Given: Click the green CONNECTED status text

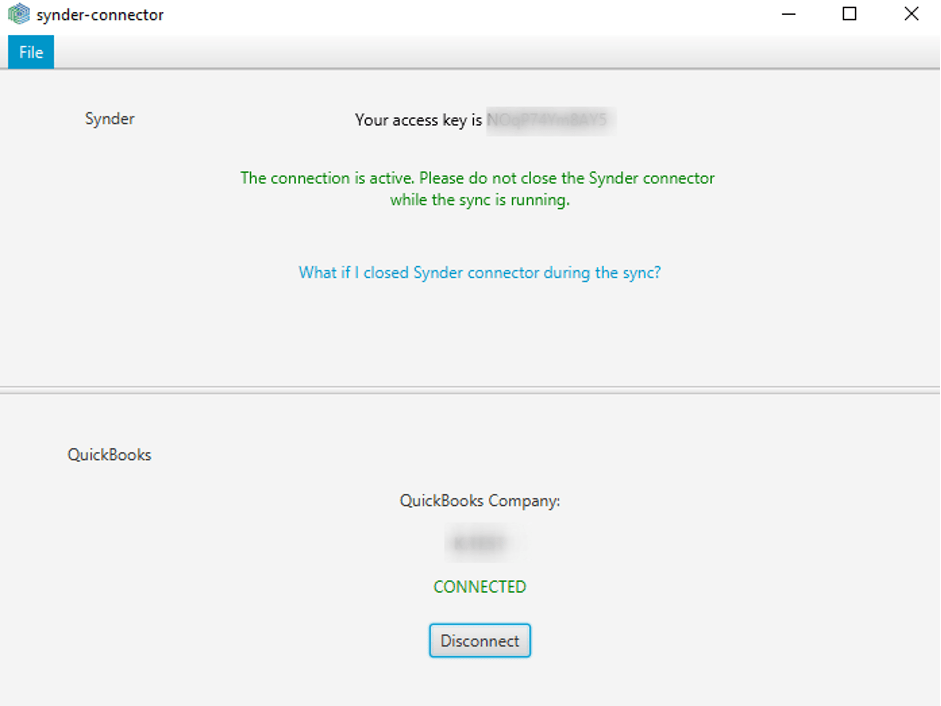Looking at the screenshot, I should click(480, 587).
